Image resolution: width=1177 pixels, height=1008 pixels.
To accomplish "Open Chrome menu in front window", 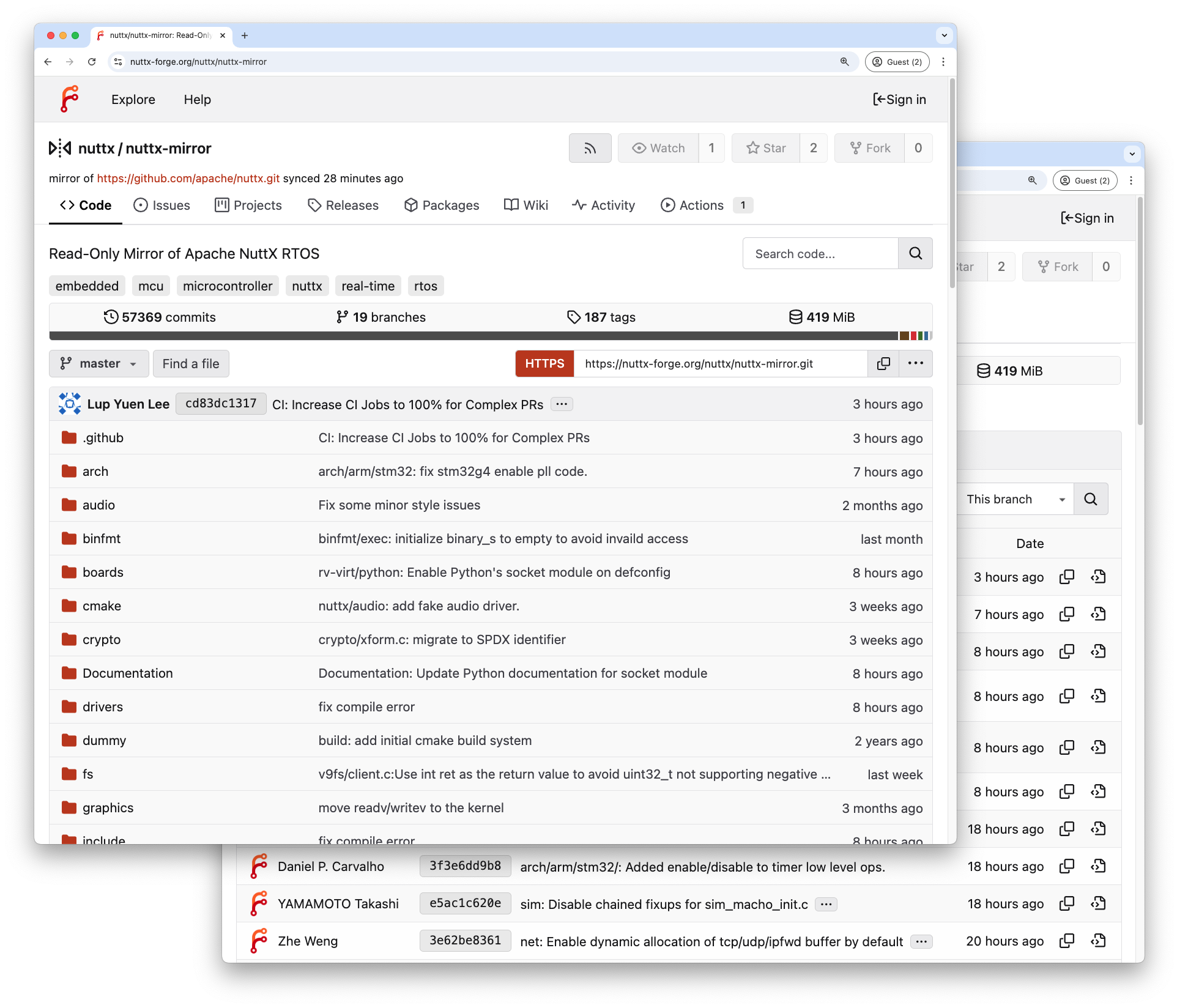I will tap(943, 62).
